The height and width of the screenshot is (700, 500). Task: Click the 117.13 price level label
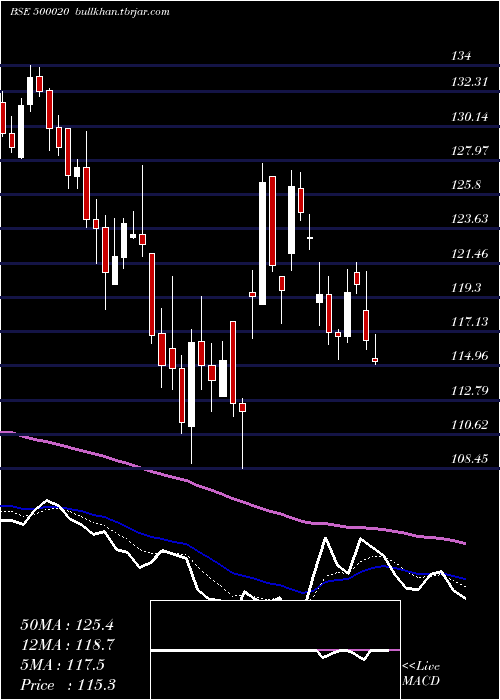pos(470,322)
